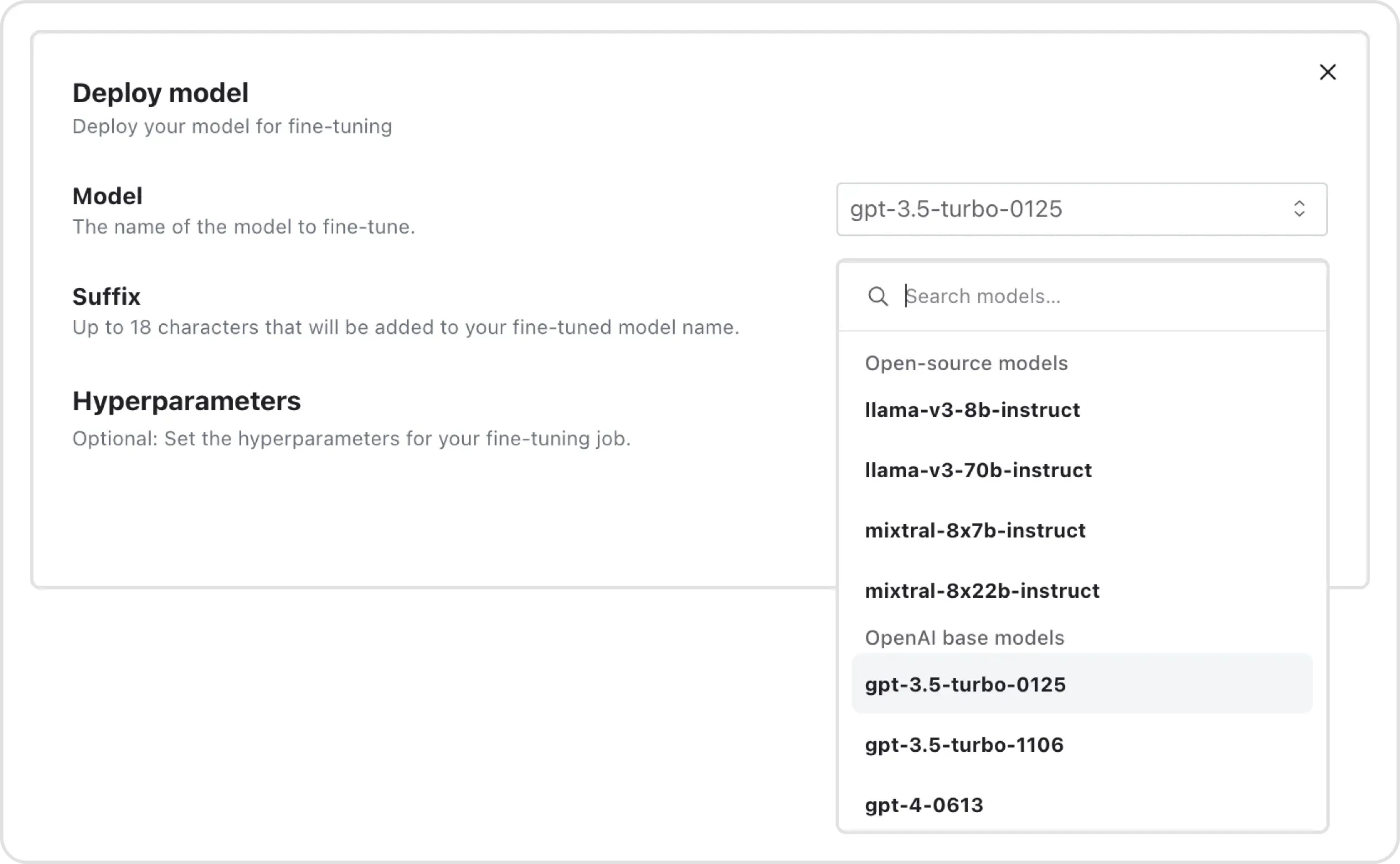The image size is (1400, 864).
Task: Select llama-v3-70b-instruct model option
Action: pos(978,471)
